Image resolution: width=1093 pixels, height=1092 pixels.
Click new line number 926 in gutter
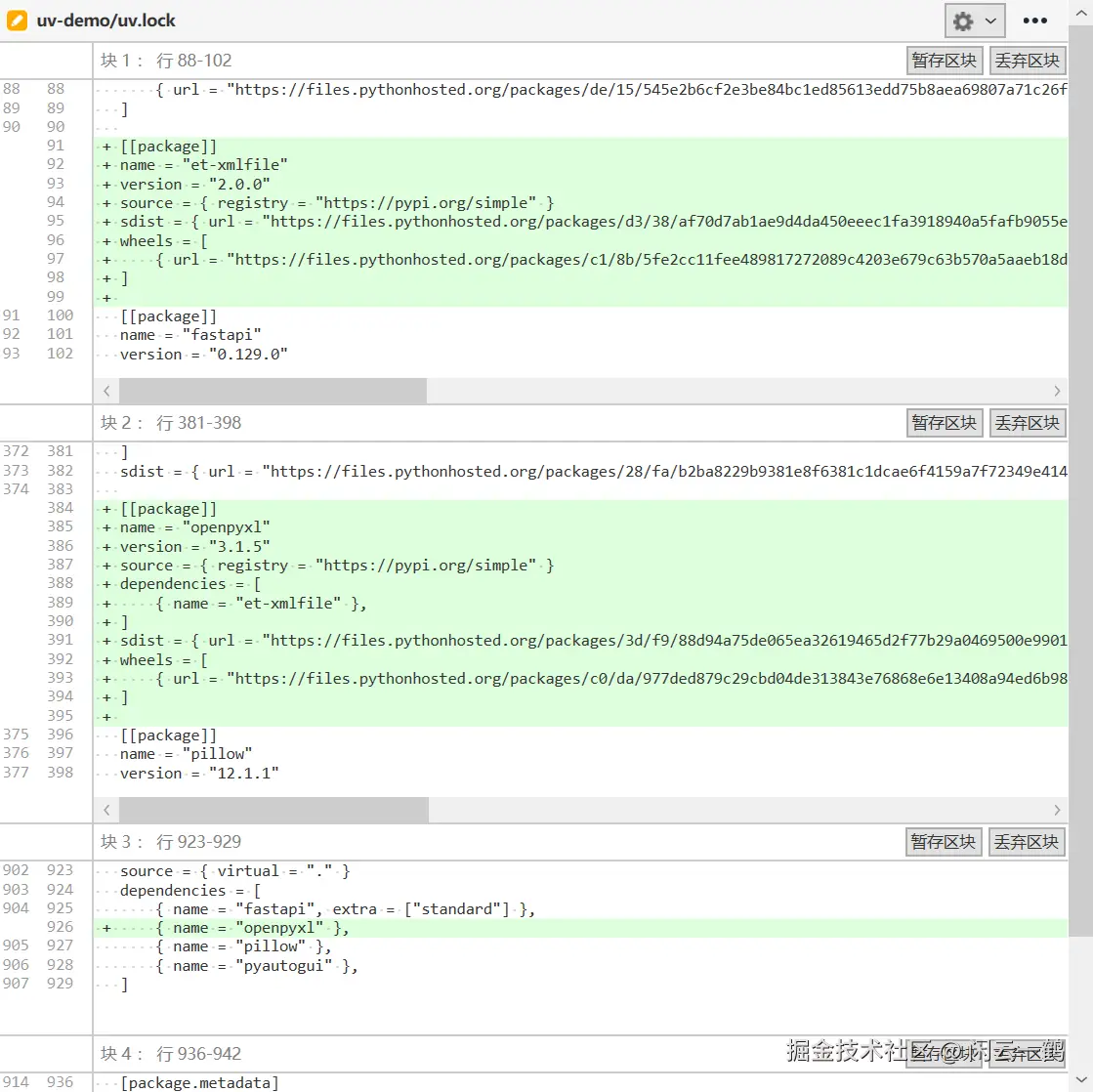[x=60, y=927]
